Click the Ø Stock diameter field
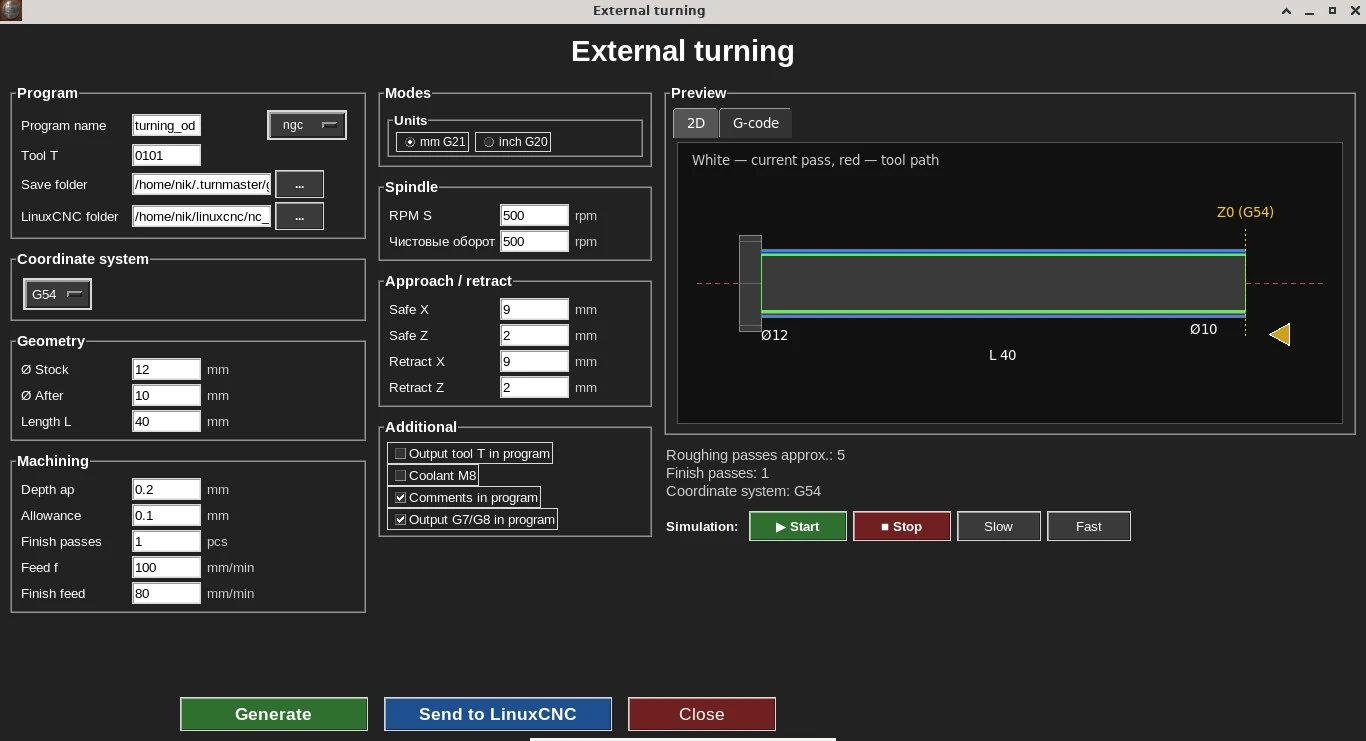This screenshot has width=1366, height=741. pos(167,369)
